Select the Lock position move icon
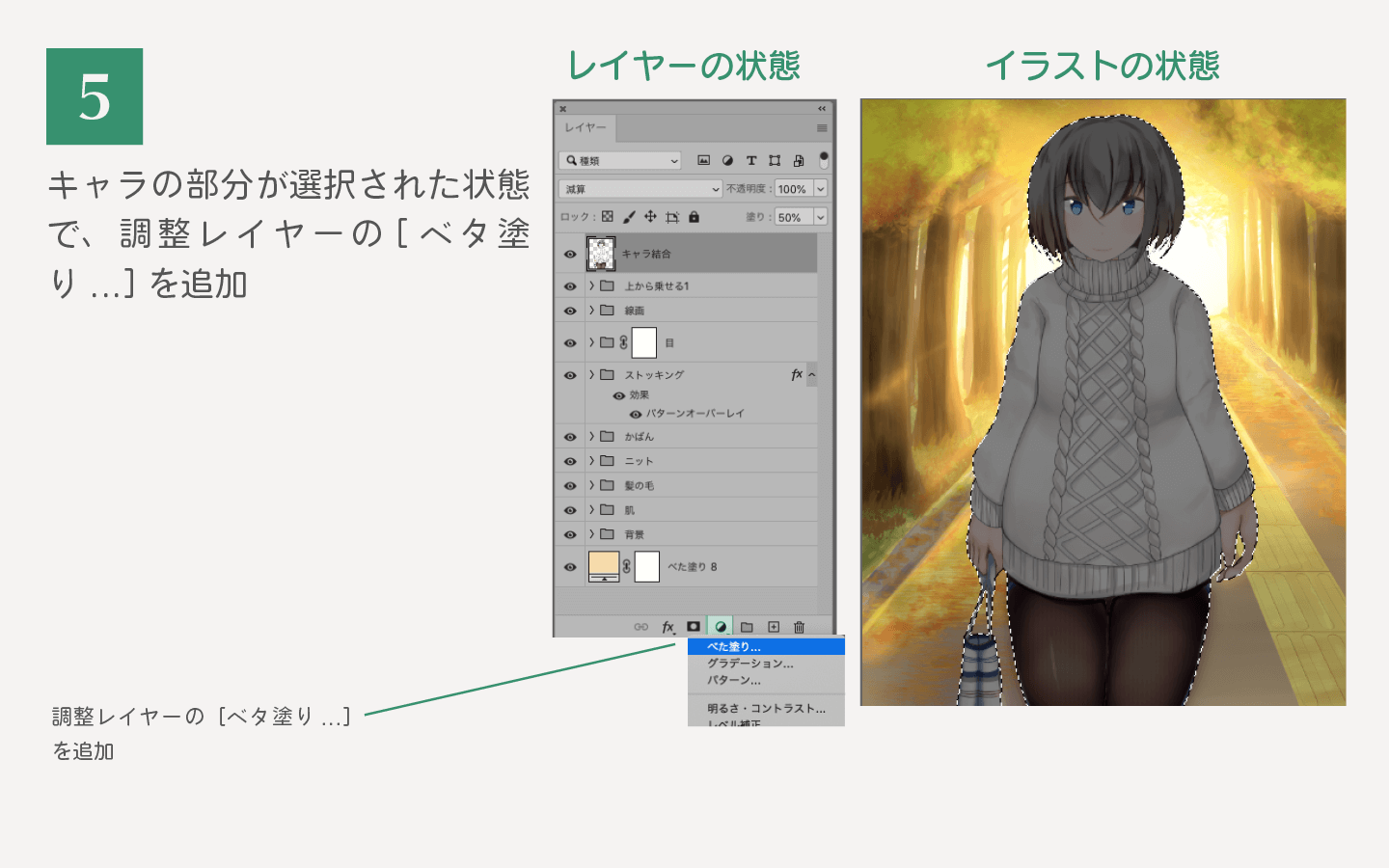 click(x=650, y=217)
